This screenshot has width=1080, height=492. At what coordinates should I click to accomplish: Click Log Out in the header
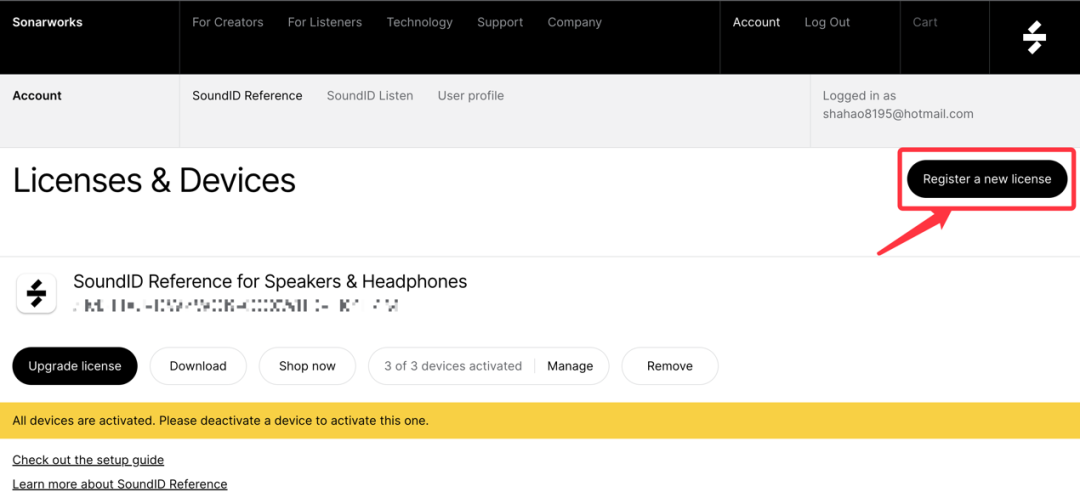(827, 22)
